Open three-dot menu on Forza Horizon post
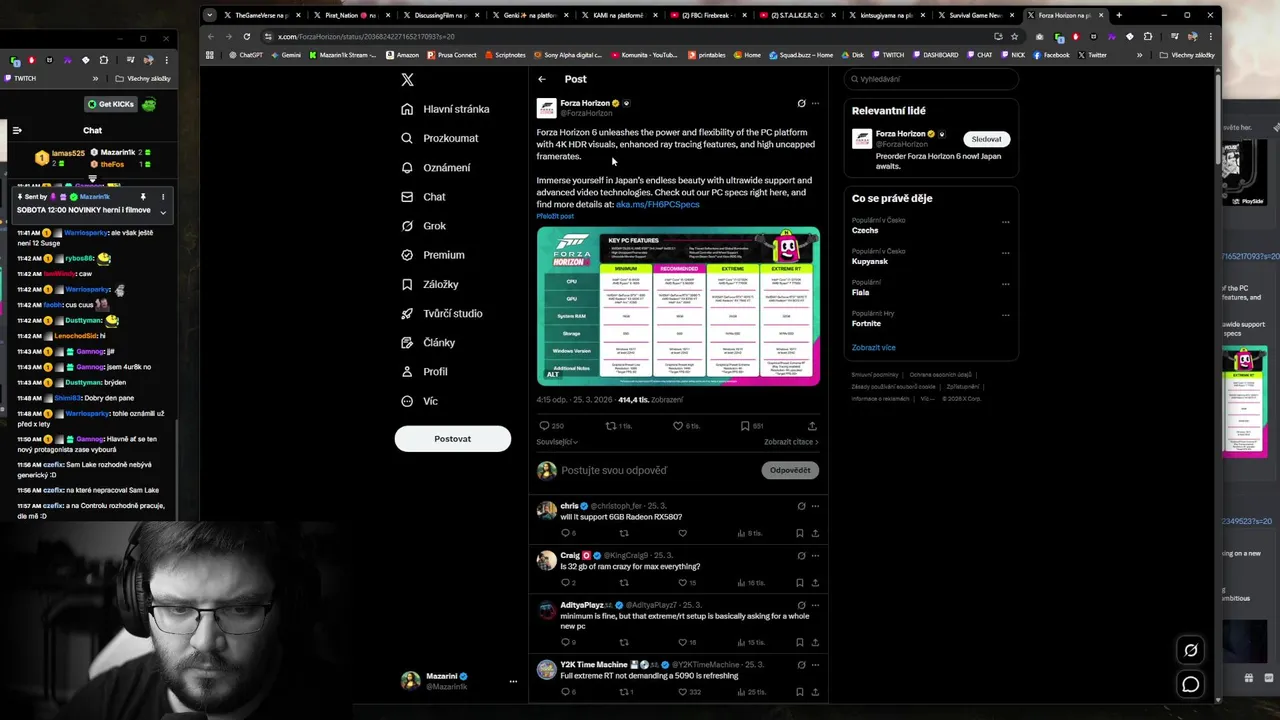This screenshot has height=720, width=1280. click(x=815, y=103)
